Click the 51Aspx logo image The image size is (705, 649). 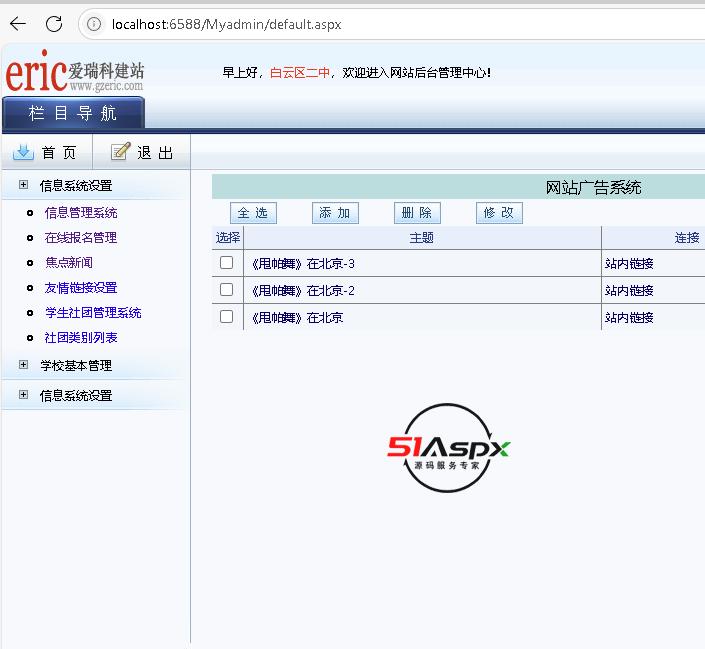pyautogui.click(x=448, y=448)
